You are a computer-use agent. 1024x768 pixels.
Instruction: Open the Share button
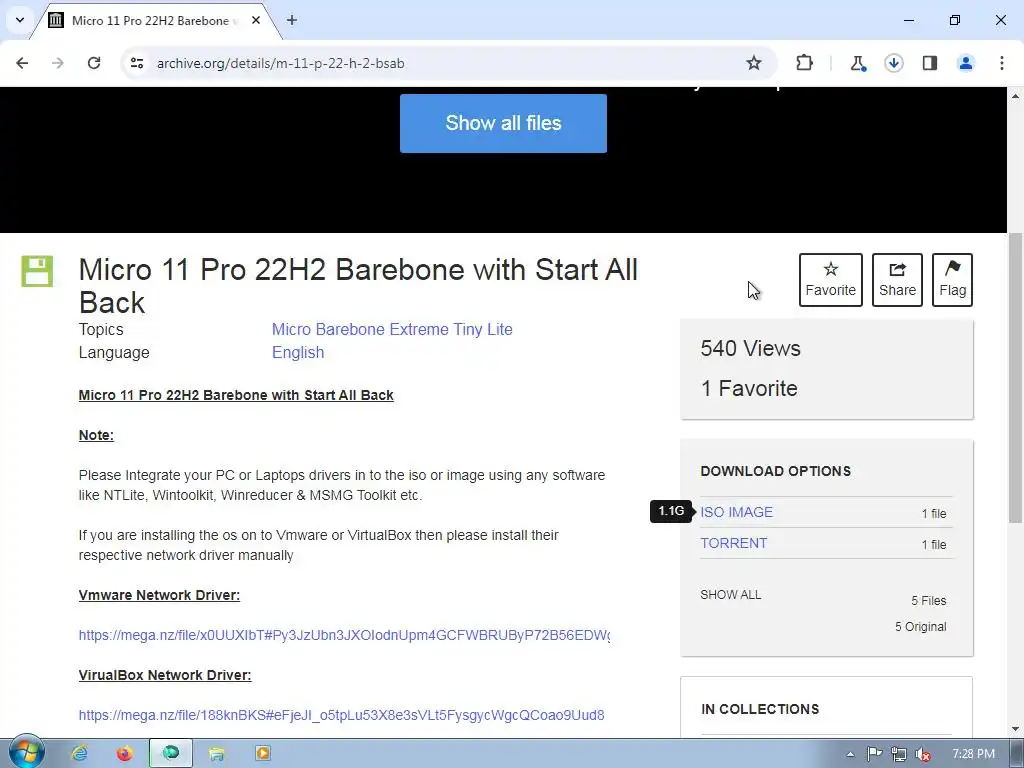pos(897,280)
